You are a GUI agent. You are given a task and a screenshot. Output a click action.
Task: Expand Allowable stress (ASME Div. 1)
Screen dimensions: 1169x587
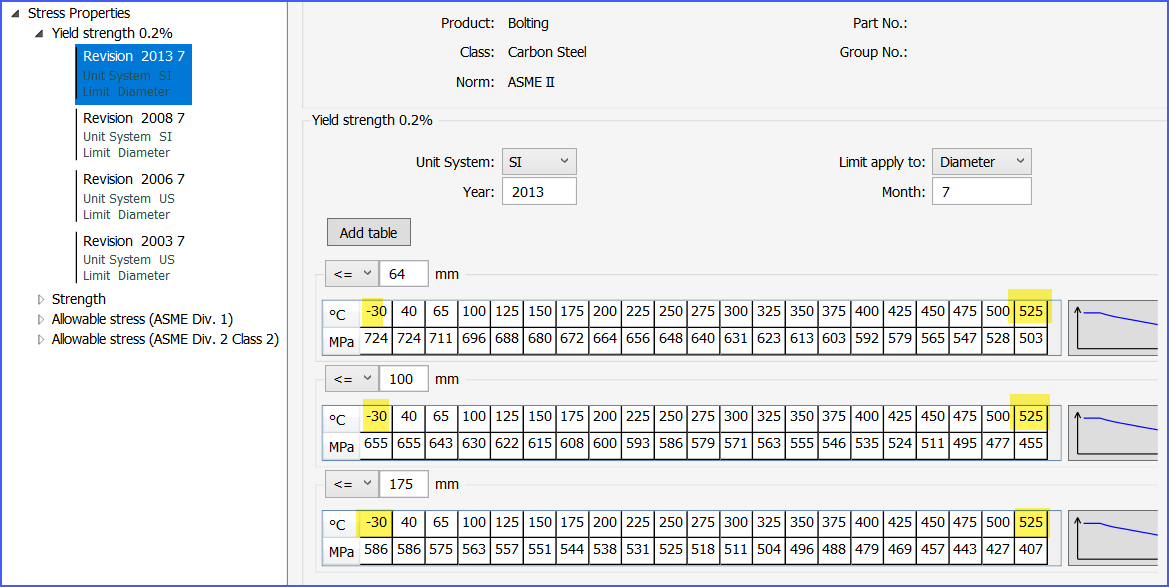tap(41, 319)
